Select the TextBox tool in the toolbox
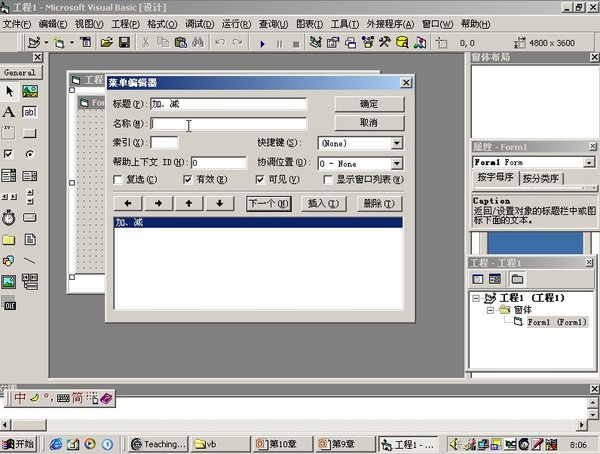 (30, 112)
